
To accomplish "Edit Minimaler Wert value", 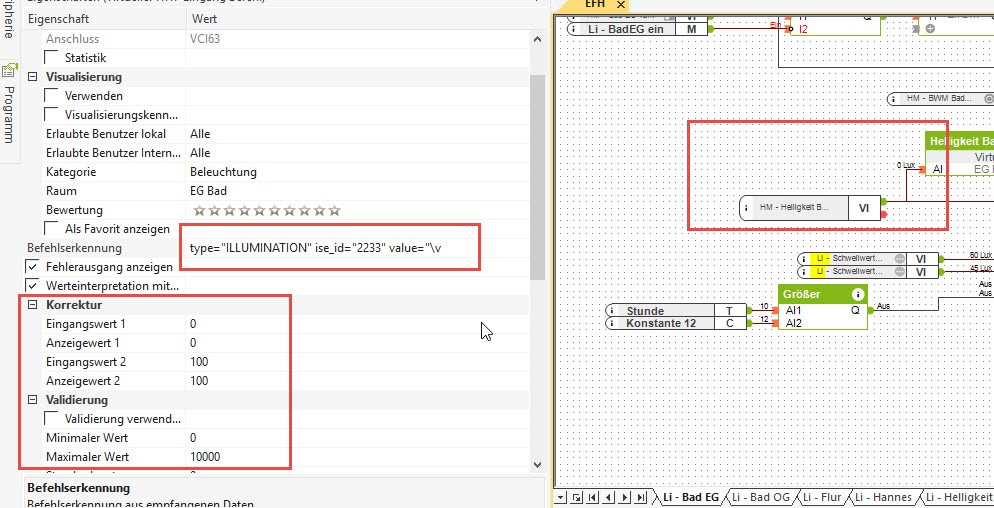I will (357, 438).
